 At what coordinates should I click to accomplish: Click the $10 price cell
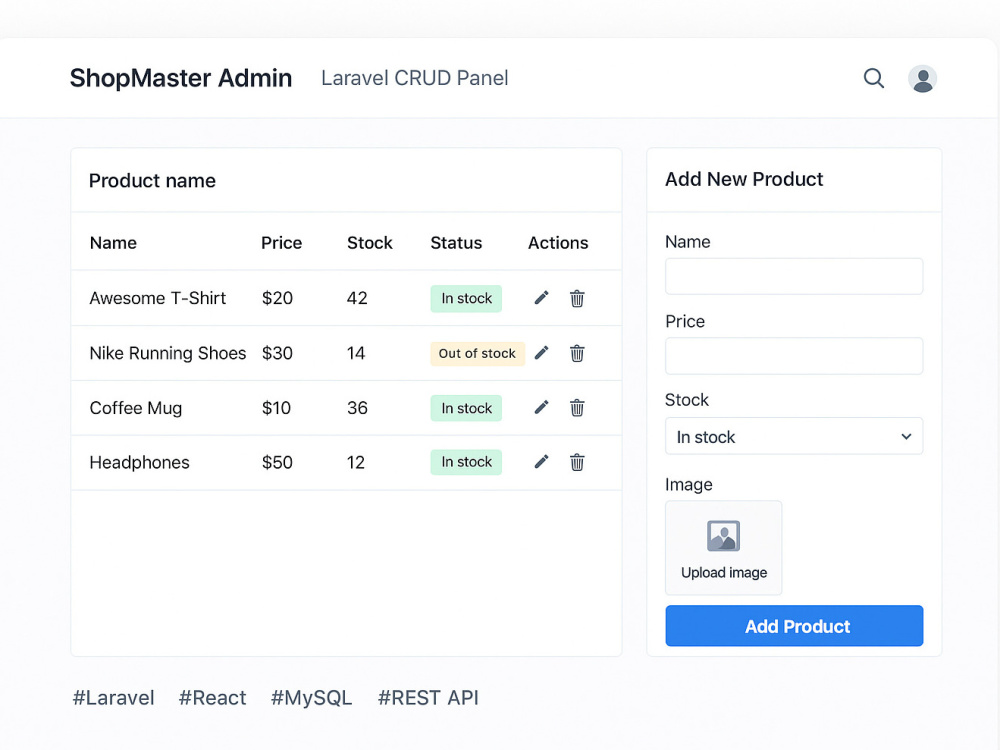[276, 408]
